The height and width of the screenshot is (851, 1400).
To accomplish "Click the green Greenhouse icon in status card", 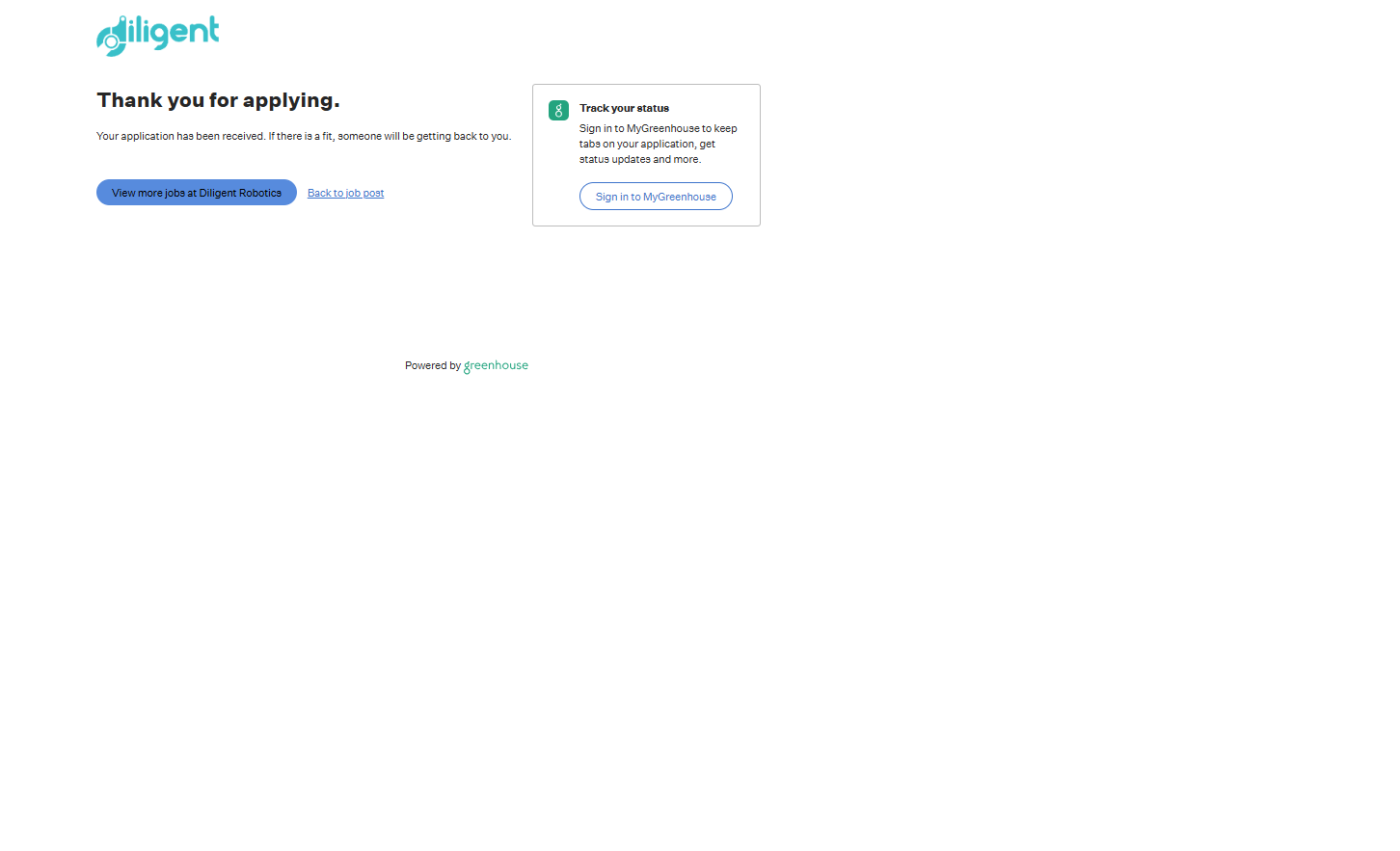I will [x=558, y=111].
